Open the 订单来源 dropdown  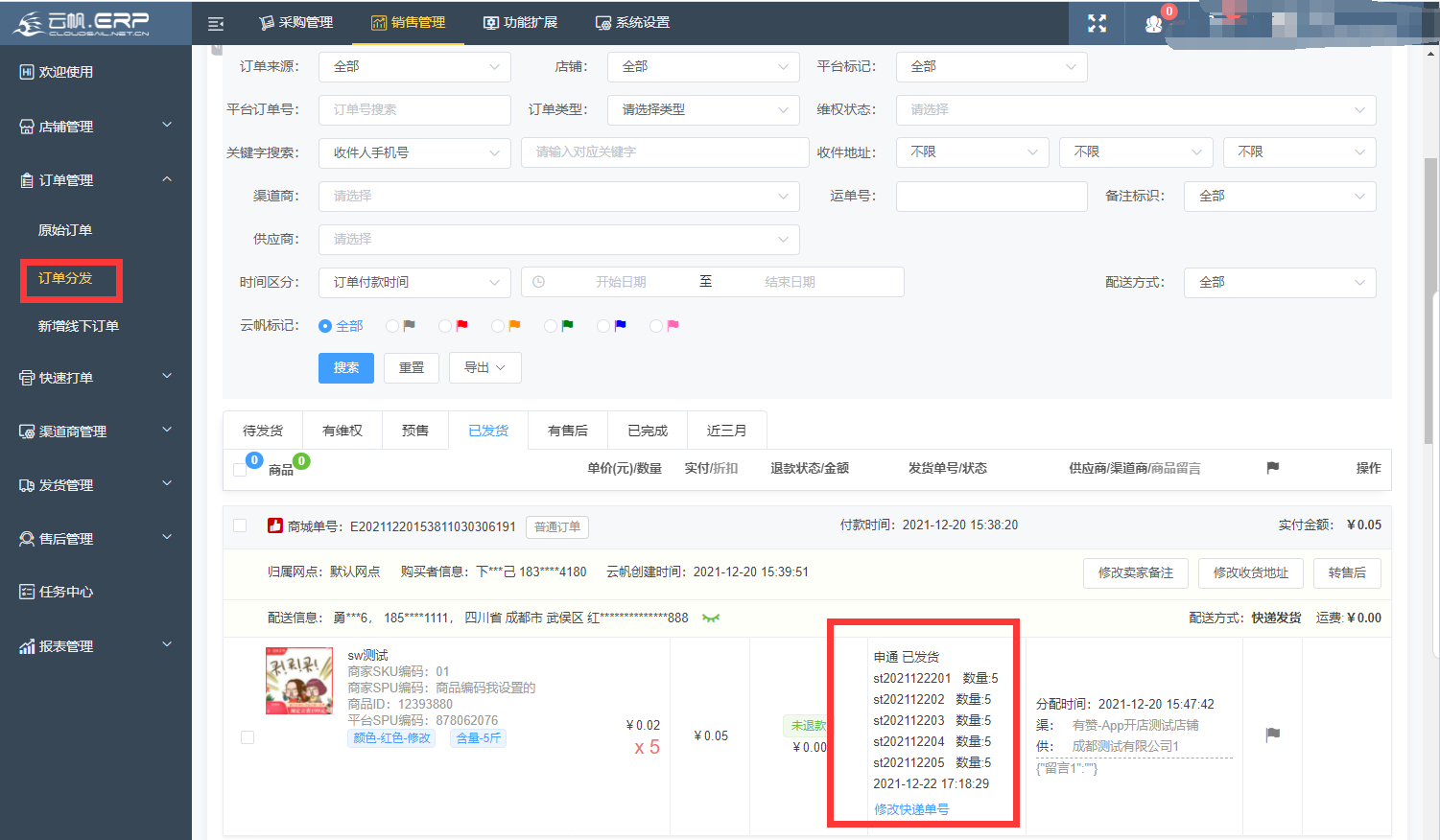[x=414, y=66]
